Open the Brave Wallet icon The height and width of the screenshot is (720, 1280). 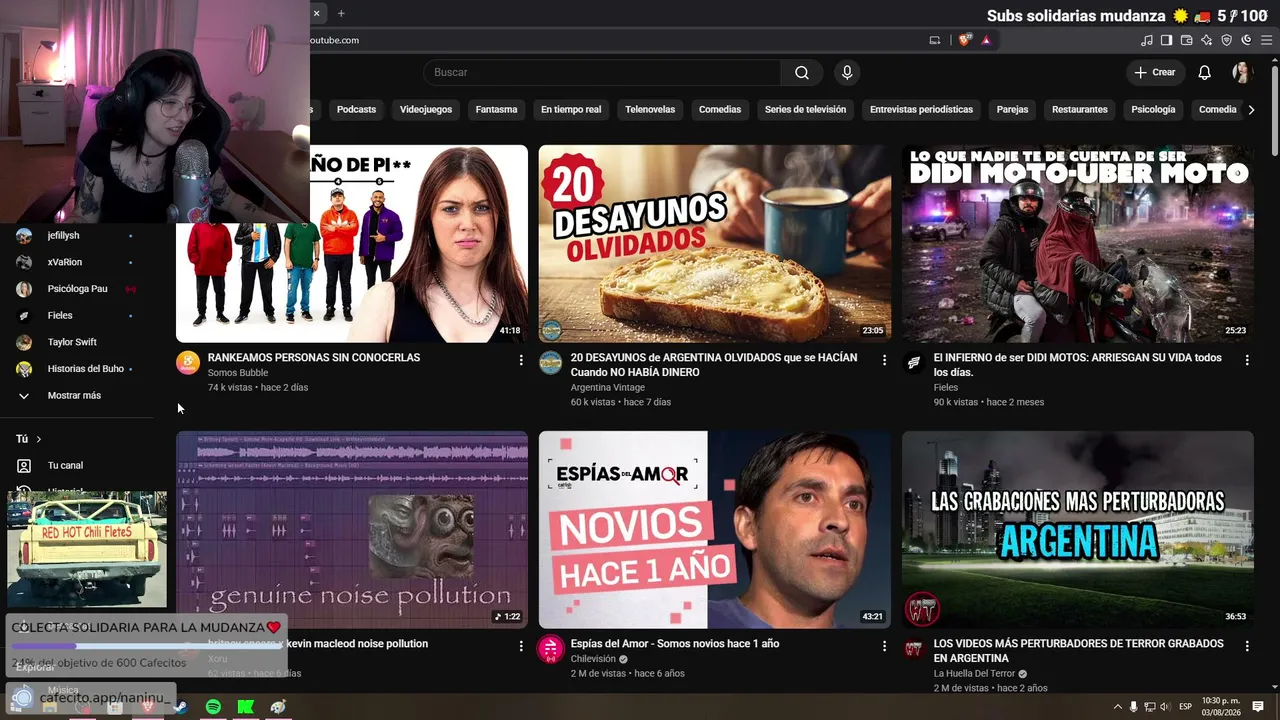(1187, 40)
